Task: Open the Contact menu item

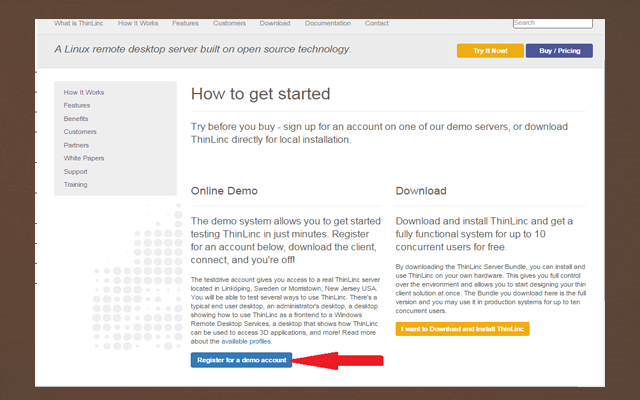Action: coord(376,23)
